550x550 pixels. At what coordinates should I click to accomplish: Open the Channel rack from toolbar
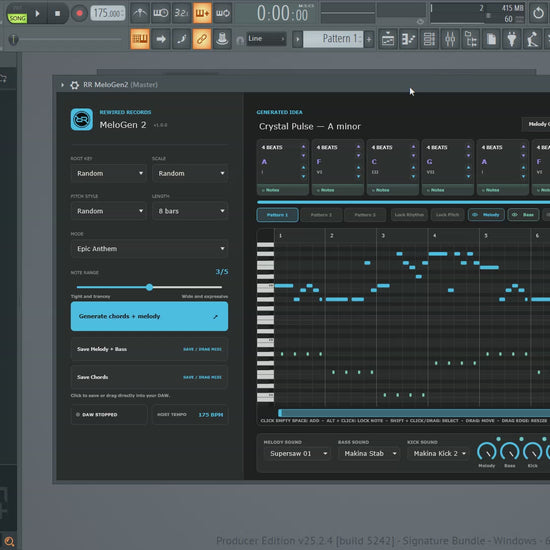(x=429, y=39)
